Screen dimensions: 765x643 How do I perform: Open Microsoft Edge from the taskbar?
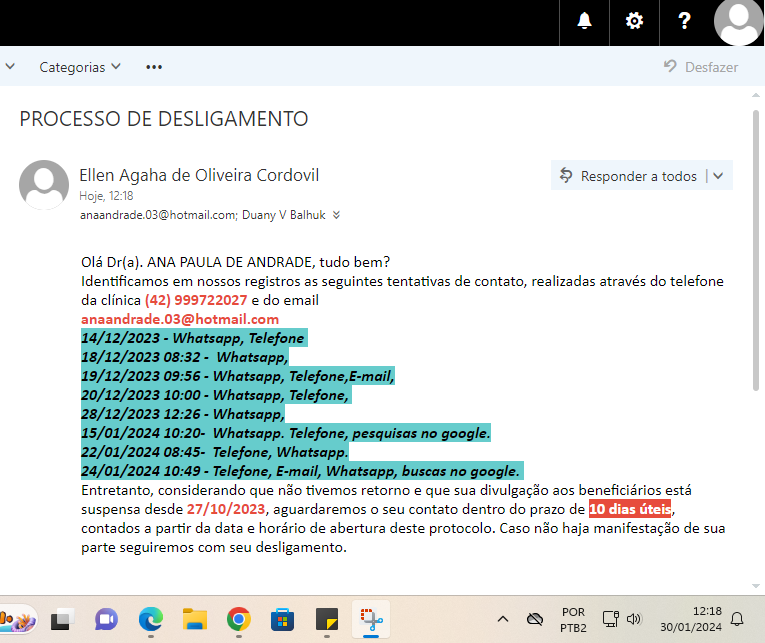150,619
